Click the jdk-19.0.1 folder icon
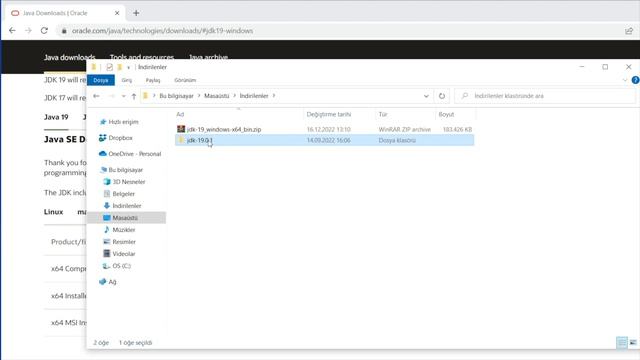 point(181,140)
